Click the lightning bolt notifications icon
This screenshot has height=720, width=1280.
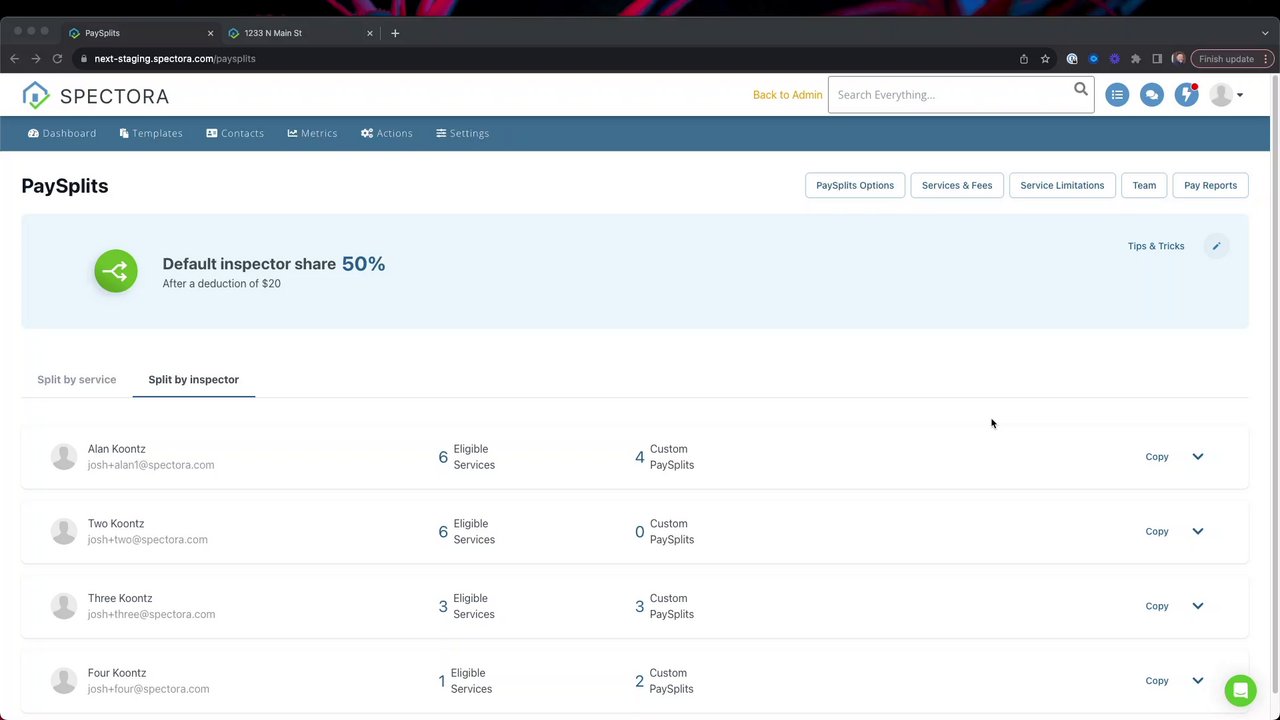(x=1186, y=95)
